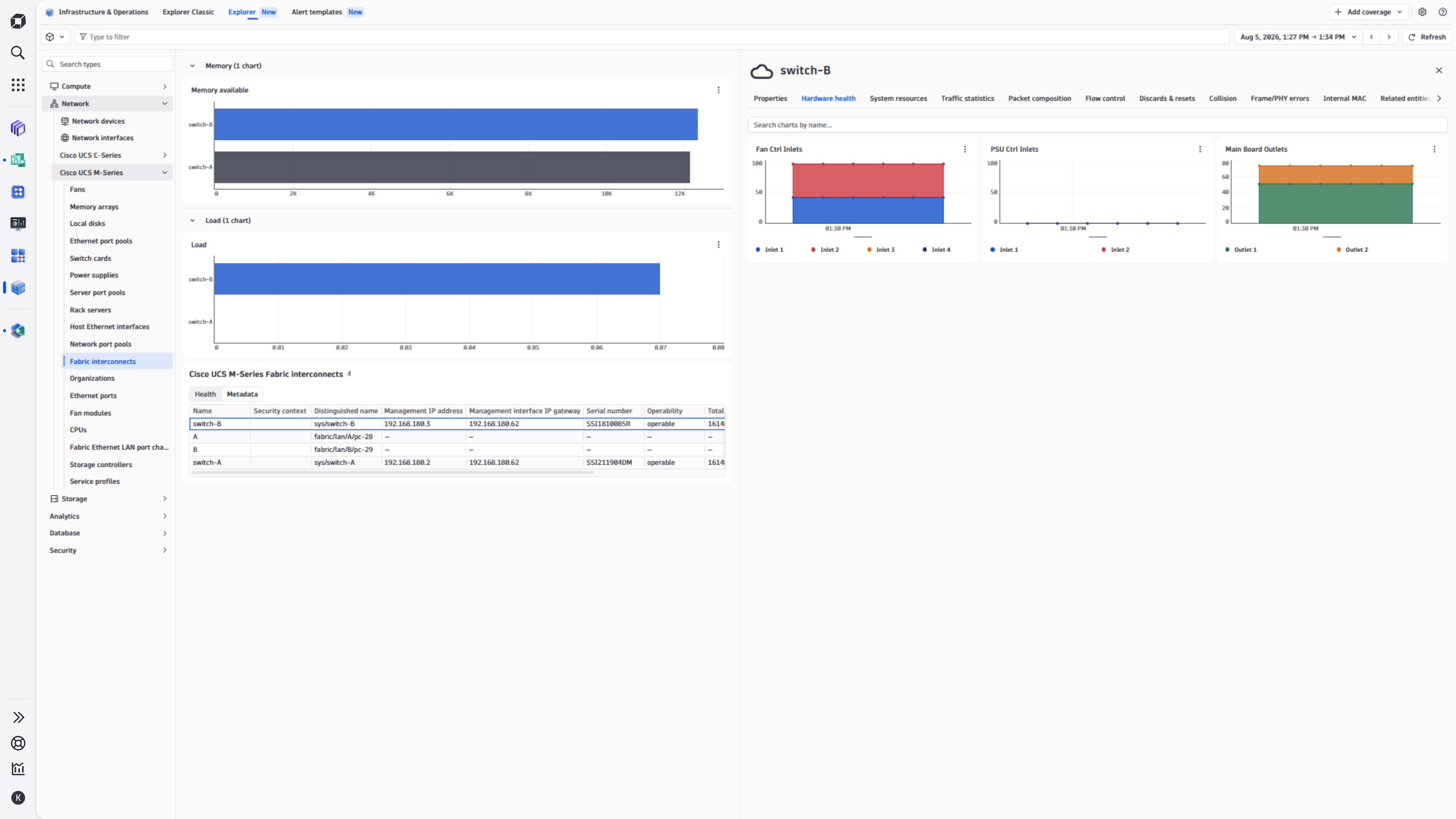The width and height of the screenshot is (1456, 819).
Task: Open Load chart options menu
Action: coord(719,245)
